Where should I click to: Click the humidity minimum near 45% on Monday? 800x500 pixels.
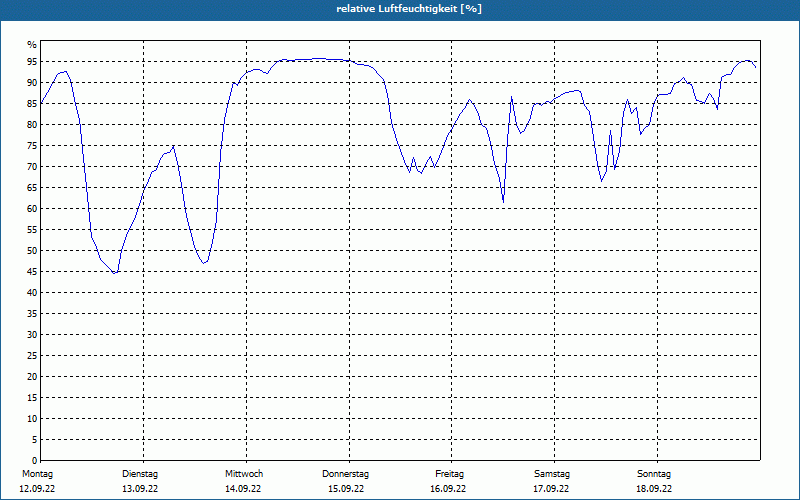click(115, 273)
